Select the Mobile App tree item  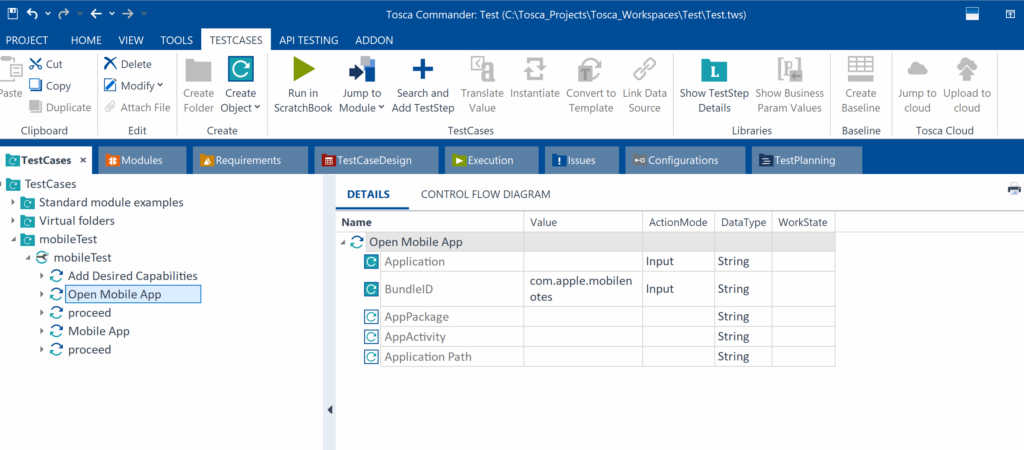click(x=99, y=331)
